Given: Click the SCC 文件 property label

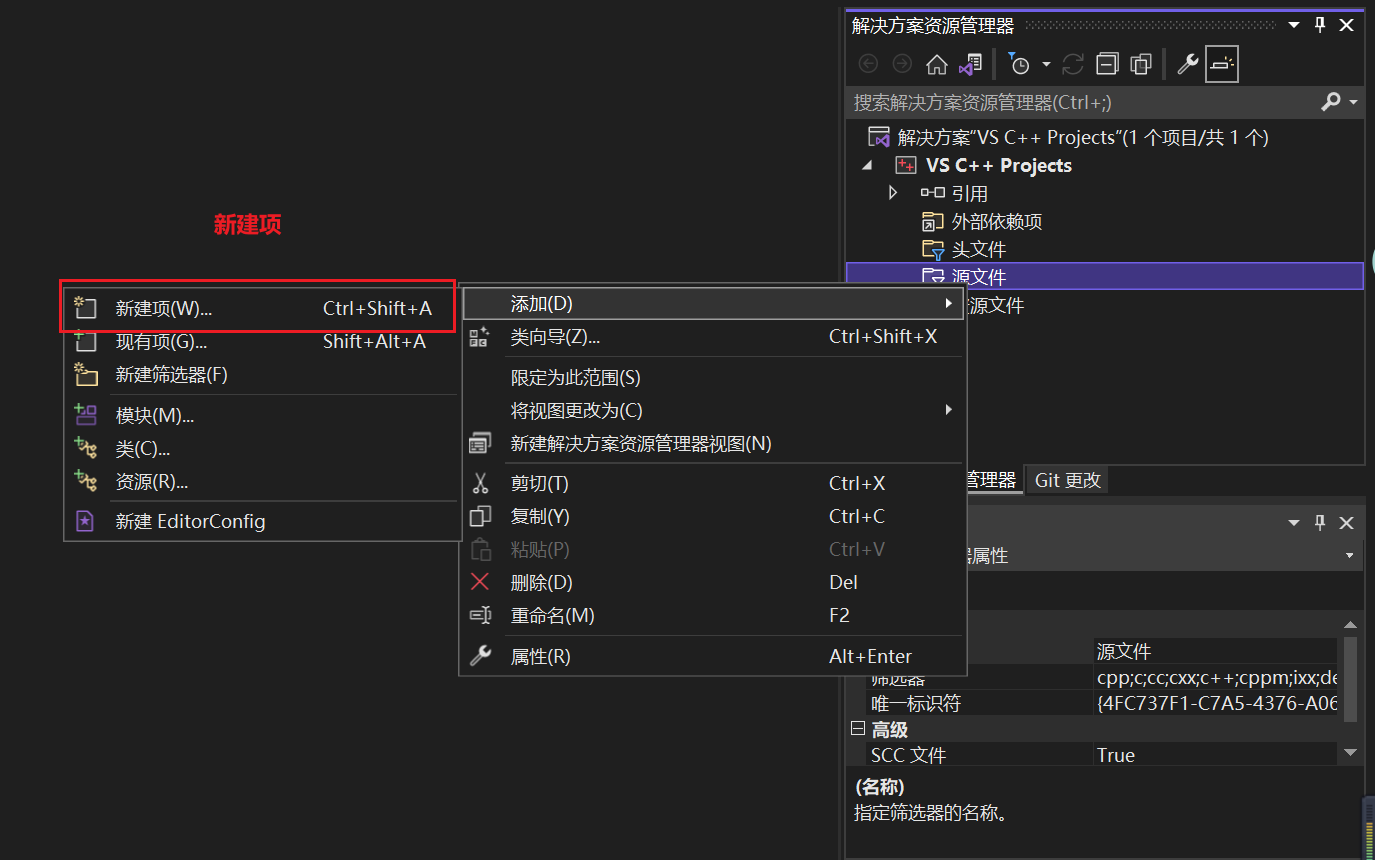Looking at the screenshot, I should (908, 755).
